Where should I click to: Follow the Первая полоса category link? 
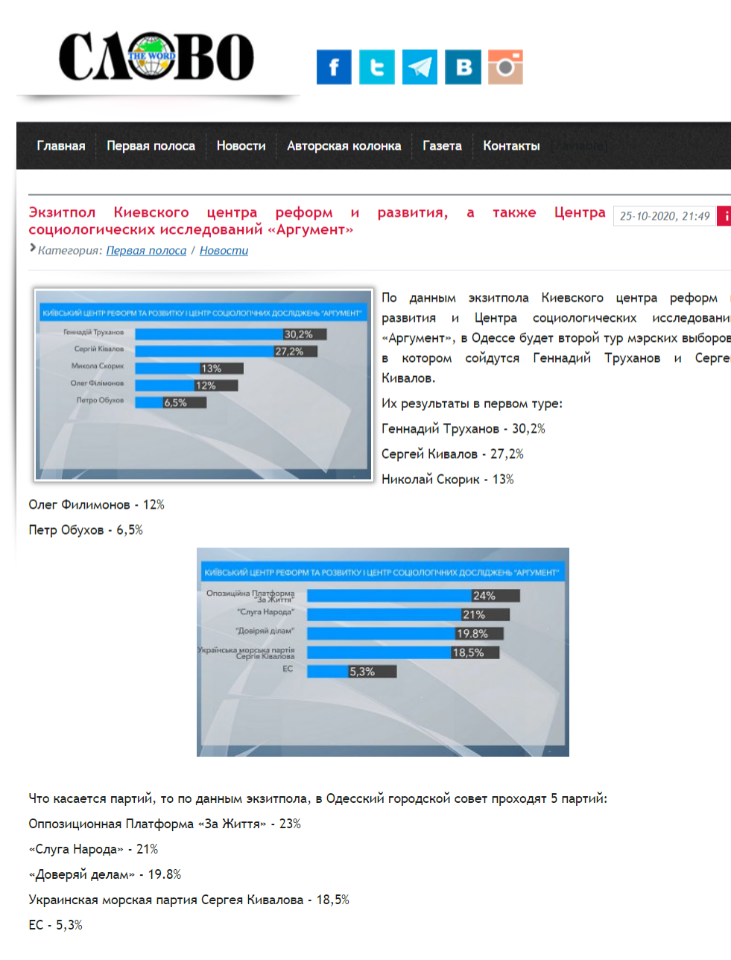tap(146, 250)
